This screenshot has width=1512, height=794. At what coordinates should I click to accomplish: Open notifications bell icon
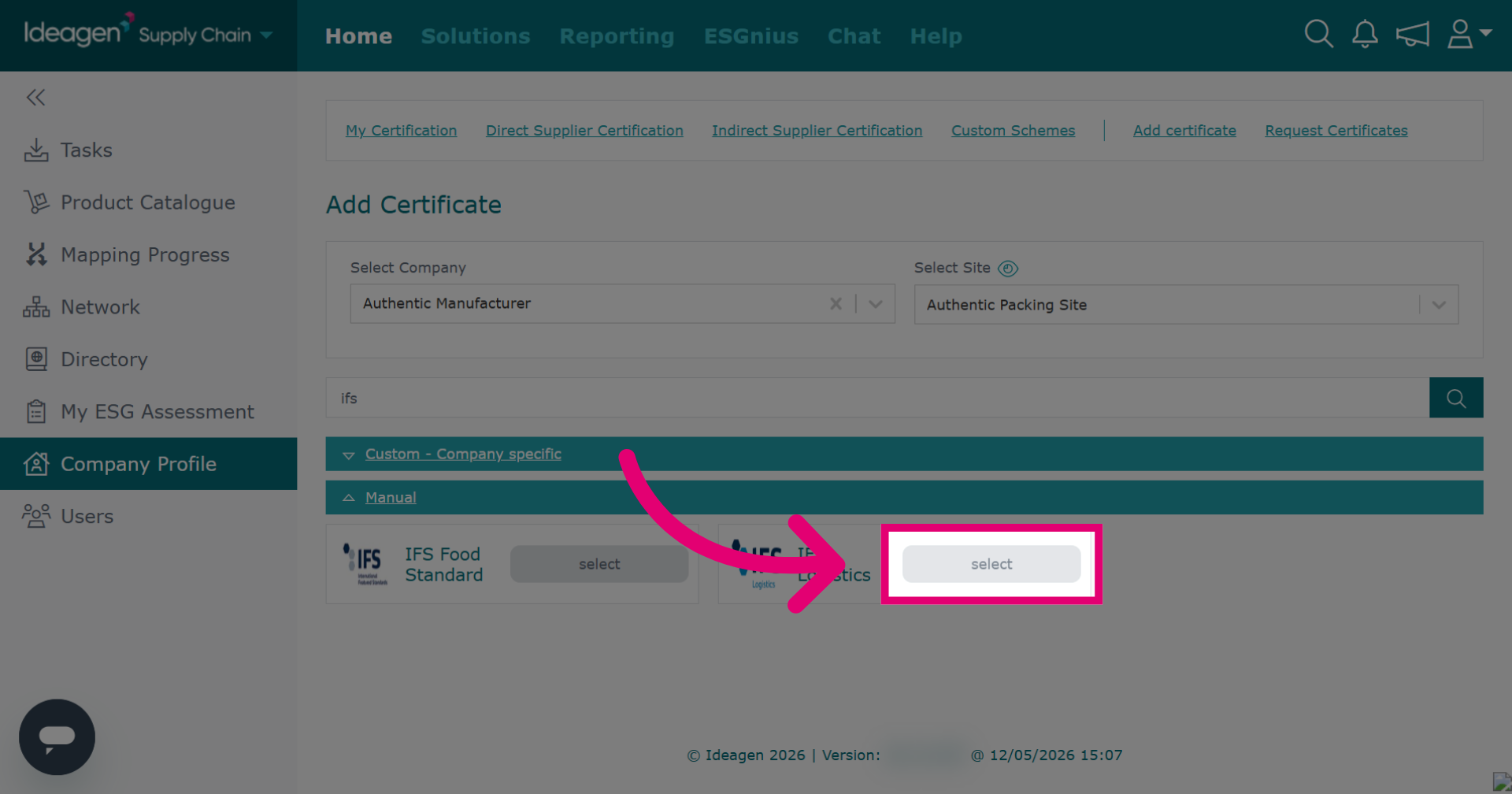point(1365,34)
